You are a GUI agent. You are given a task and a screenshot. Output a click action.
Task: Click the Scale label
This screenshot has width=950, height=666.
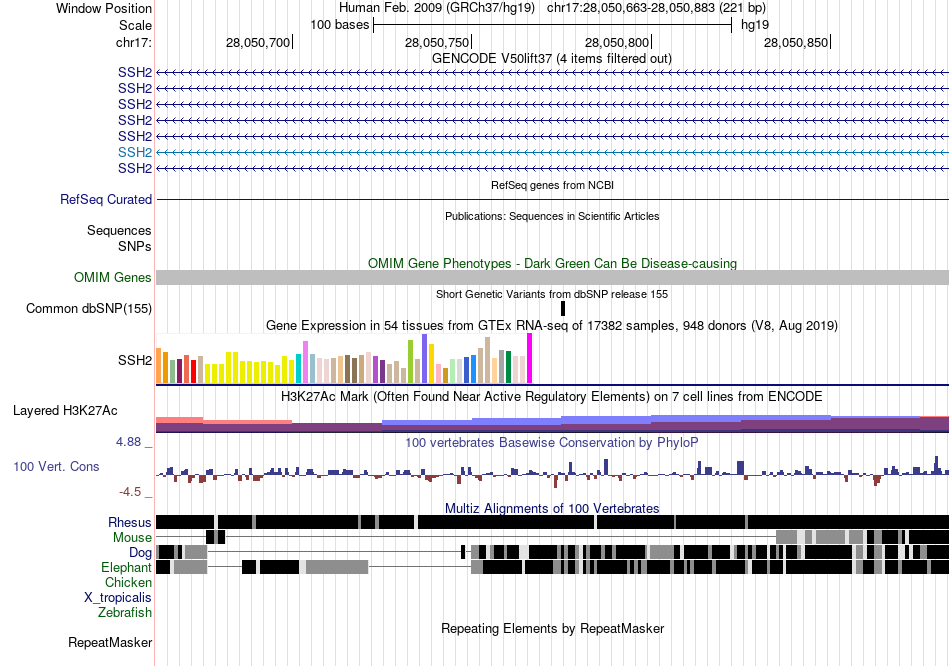coord(135,25)
